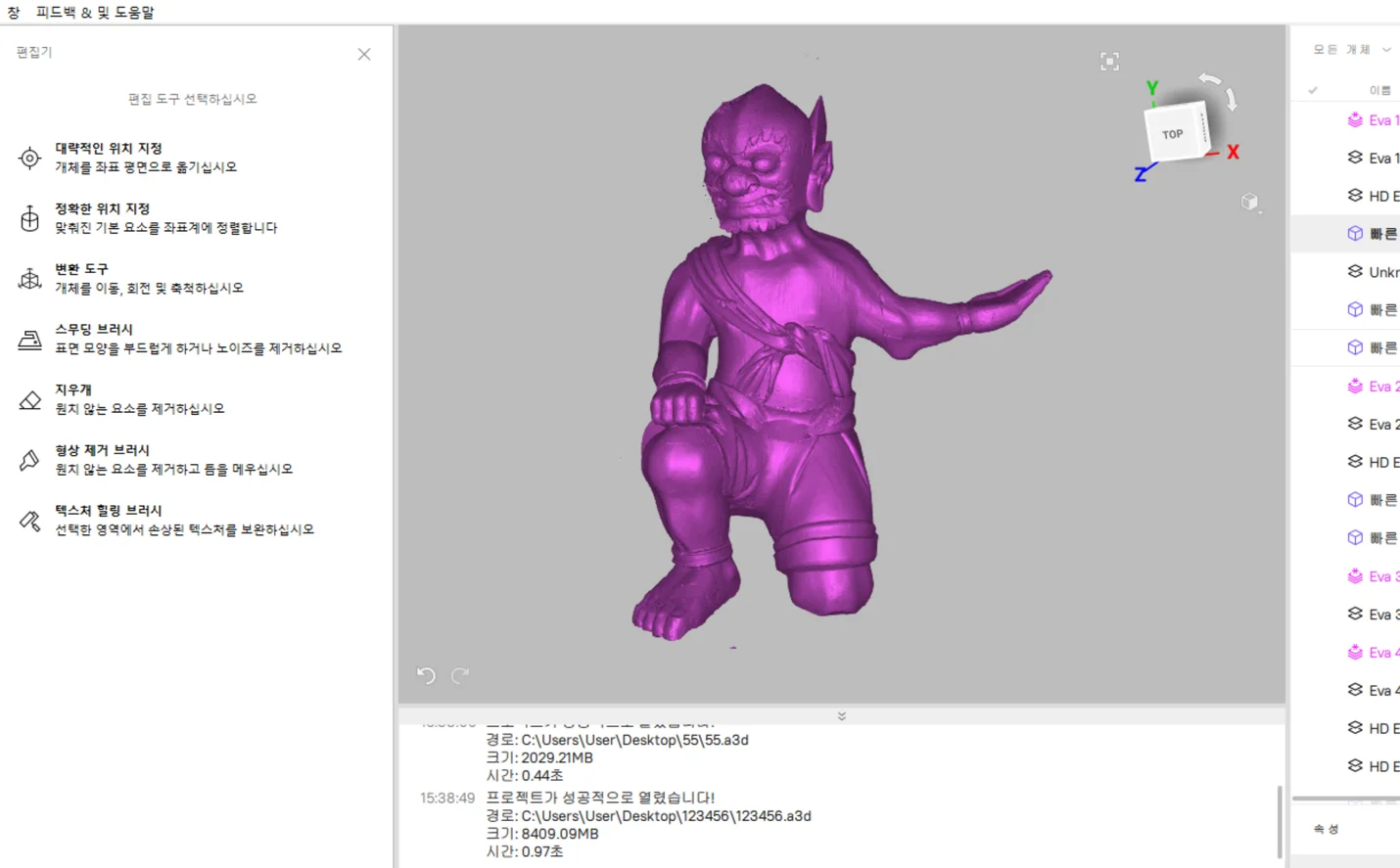Select the pink Eva 1 group row
The image size is (1400, 868).
[x=1345, y=120]
